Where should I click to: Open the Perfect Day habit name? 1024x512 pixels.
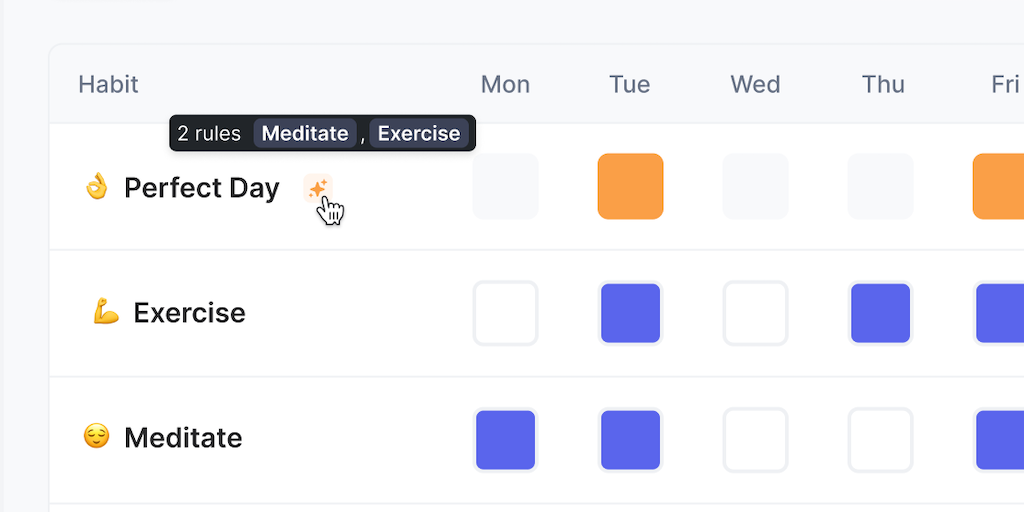coord(201,188)
